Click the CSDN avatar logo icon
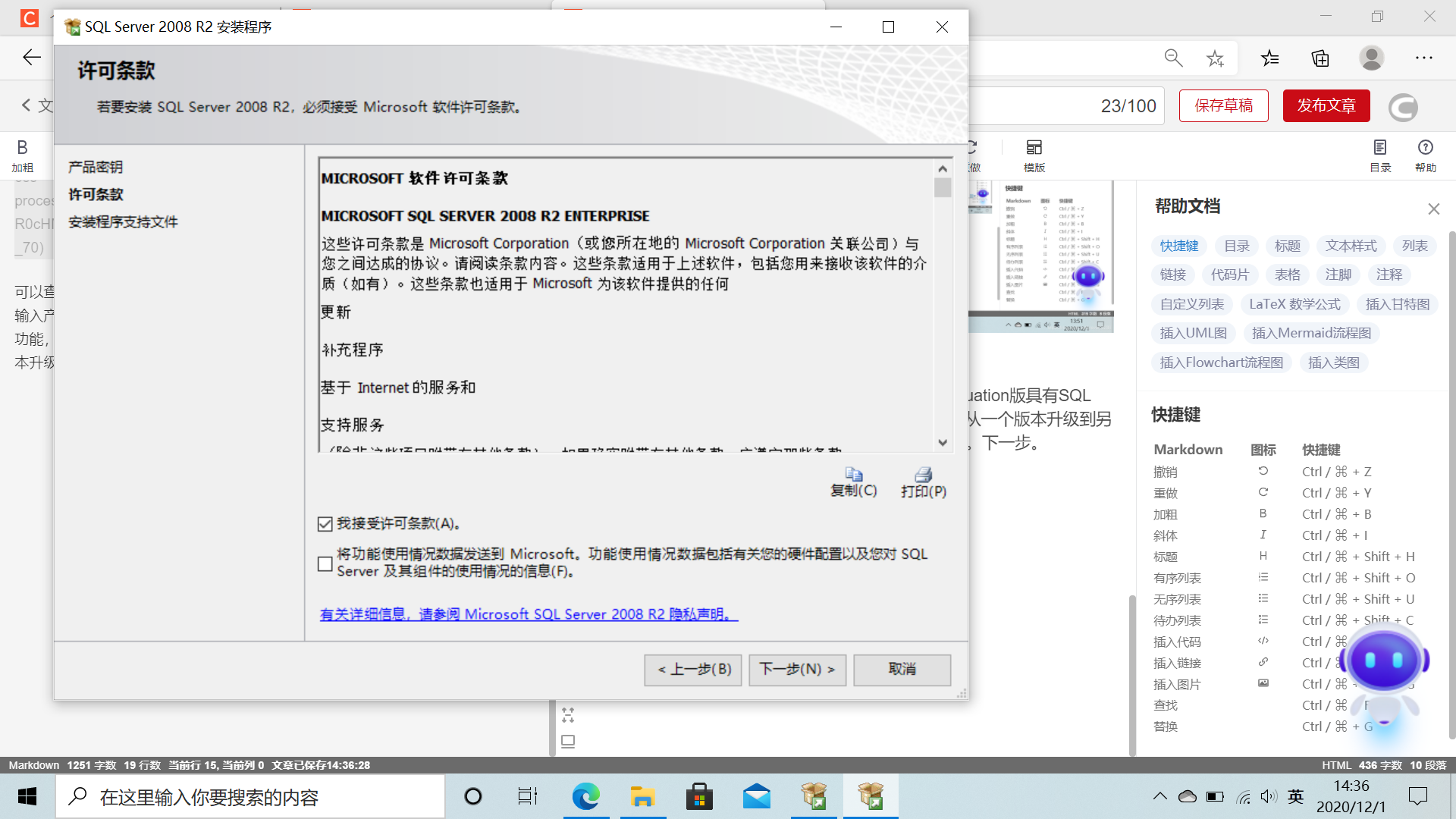1456x819 pixels. pos(1403,107)
